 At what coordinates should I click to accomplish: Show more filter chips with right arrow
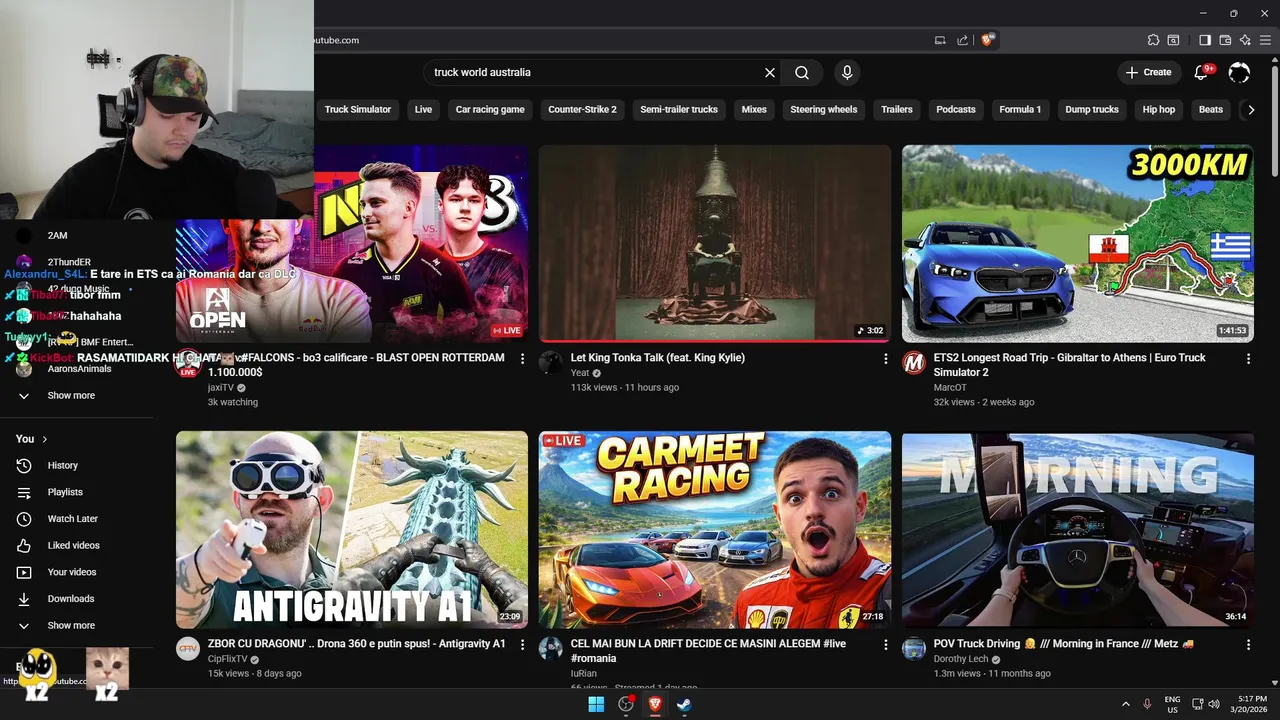pyautogui.click(x=1250, y=110)
